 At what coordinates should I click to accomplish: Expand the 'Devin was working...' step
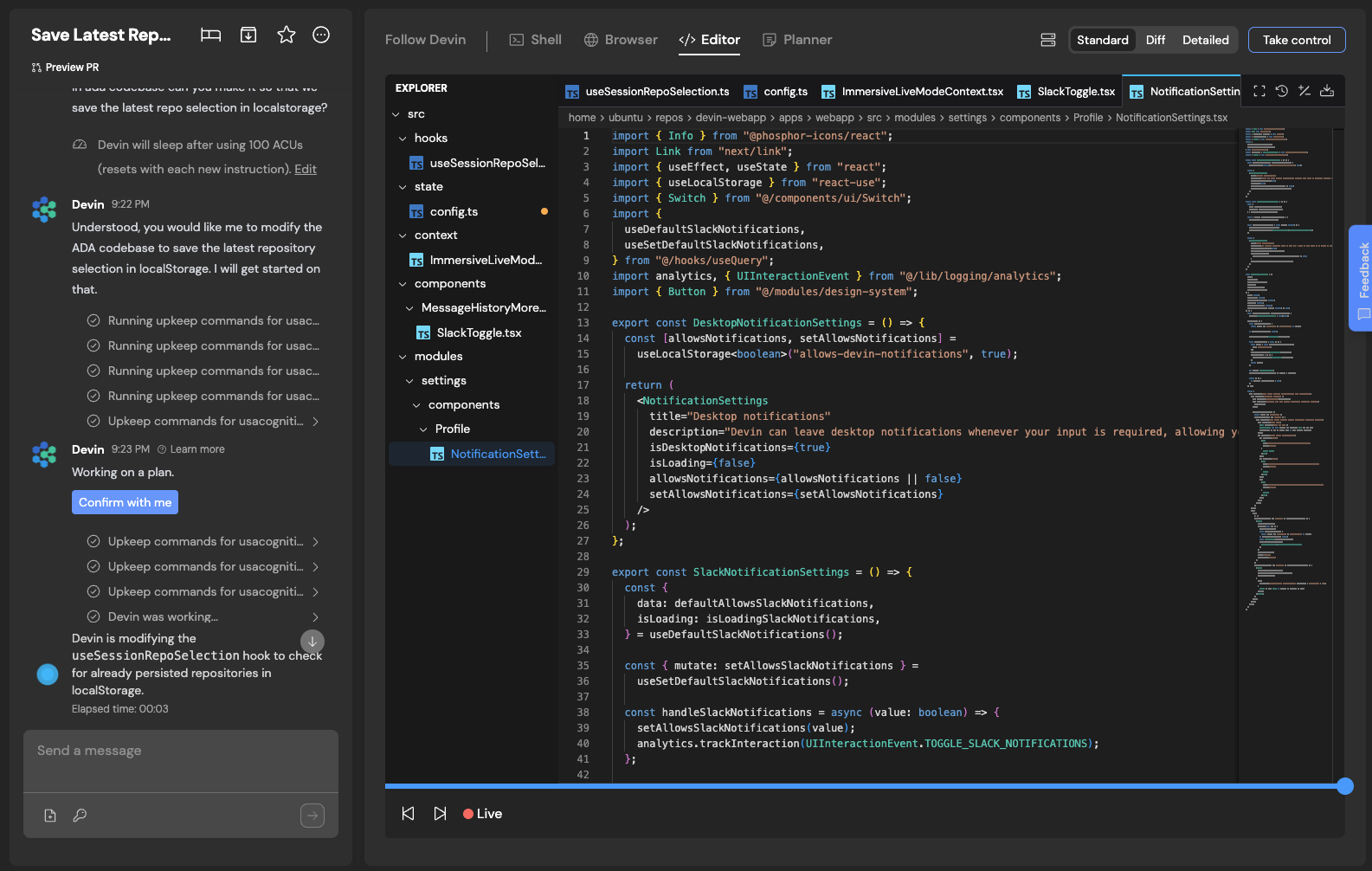[315, 617]
